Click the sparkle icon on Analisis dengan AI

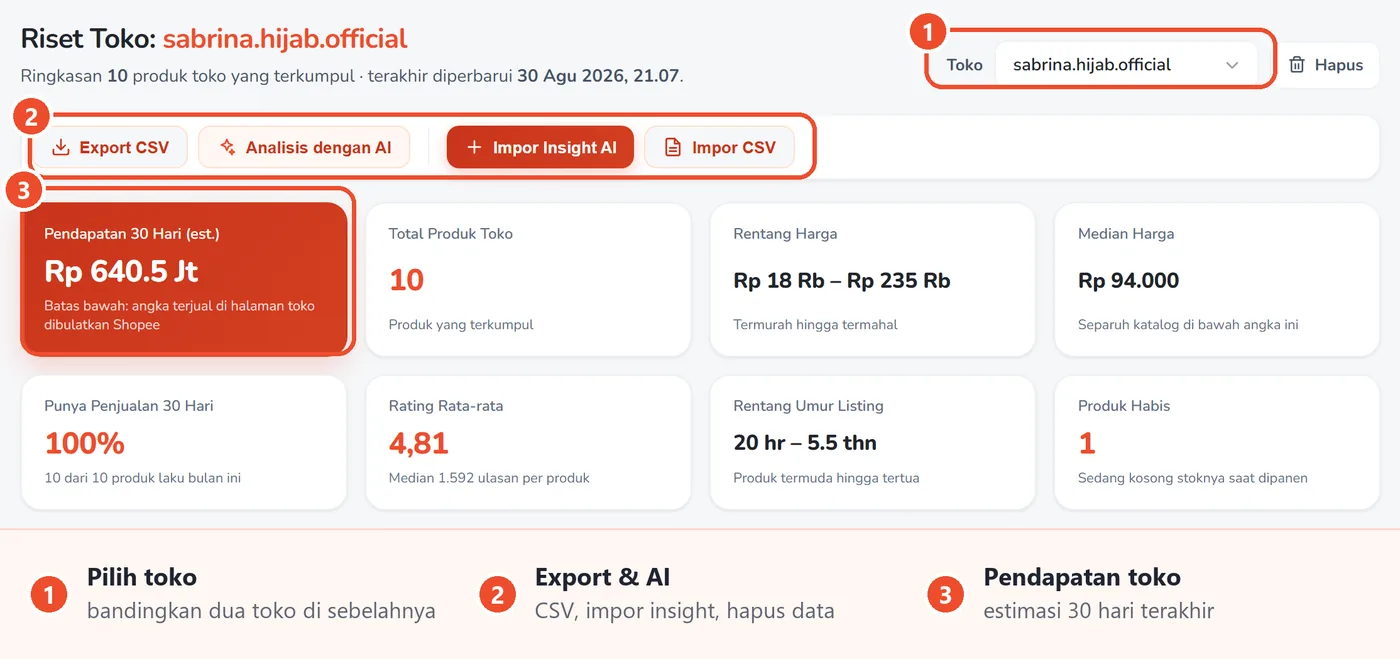[x=228, y=147]
